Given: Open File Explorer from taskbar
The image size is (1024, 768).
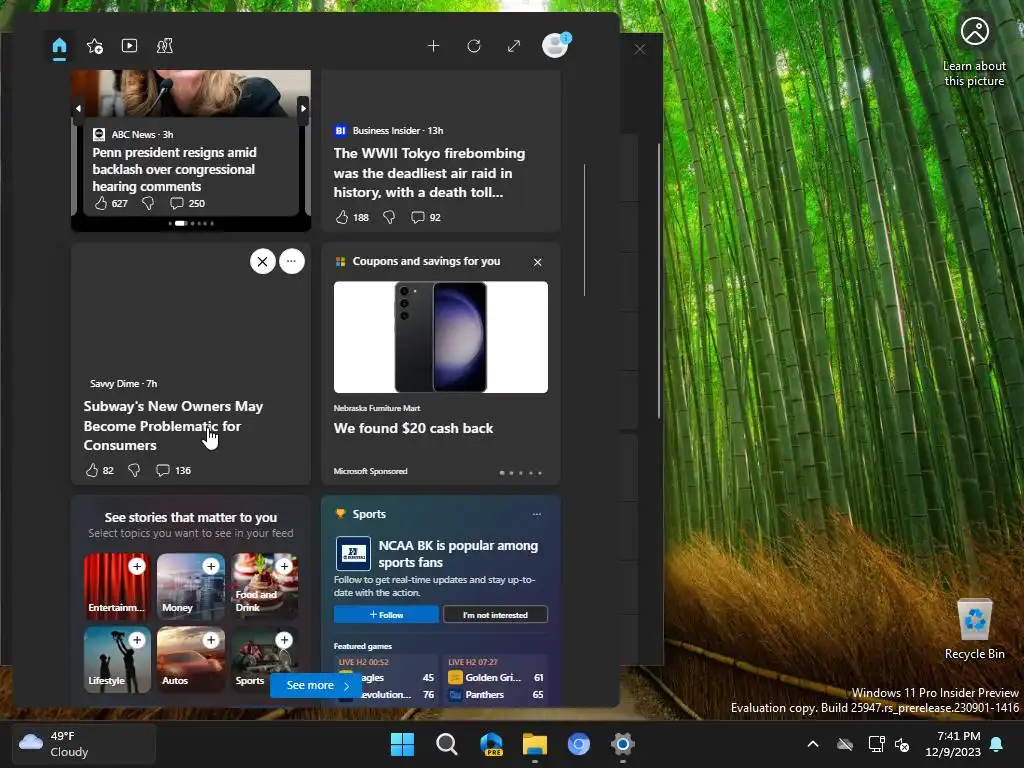Looking at the screenshot, I should point(535,744).
